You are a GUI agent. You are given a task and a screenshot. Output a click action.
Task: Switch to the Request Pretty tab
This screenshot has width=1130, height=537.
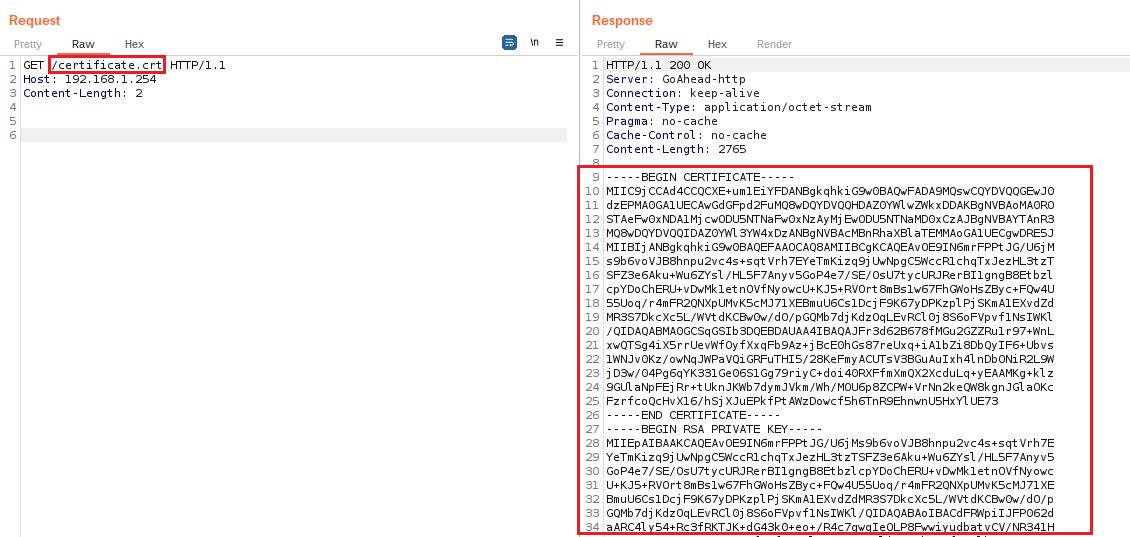28,44
